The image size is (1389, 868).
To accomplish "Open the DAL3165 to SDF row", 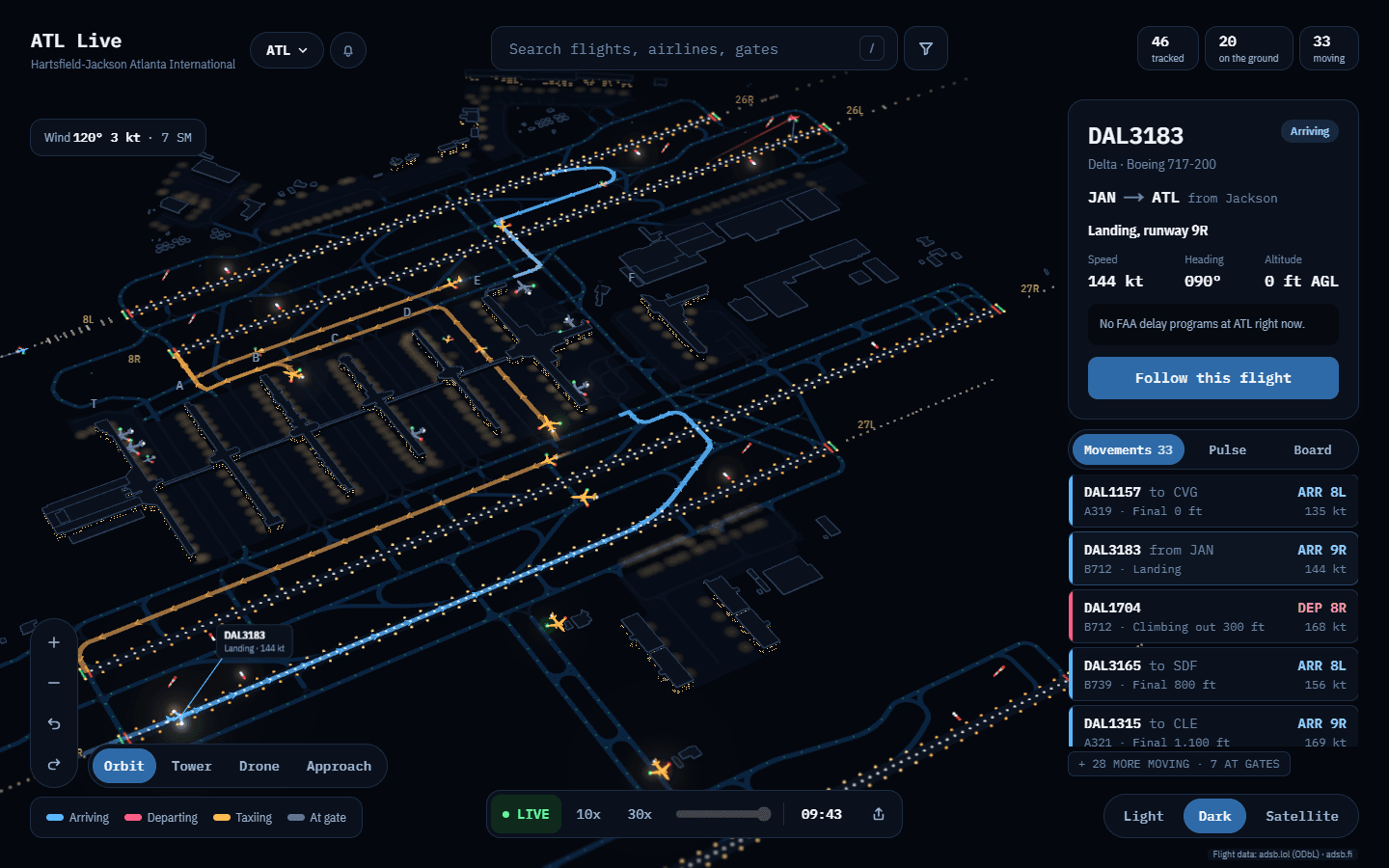I will pos(1213,674).
